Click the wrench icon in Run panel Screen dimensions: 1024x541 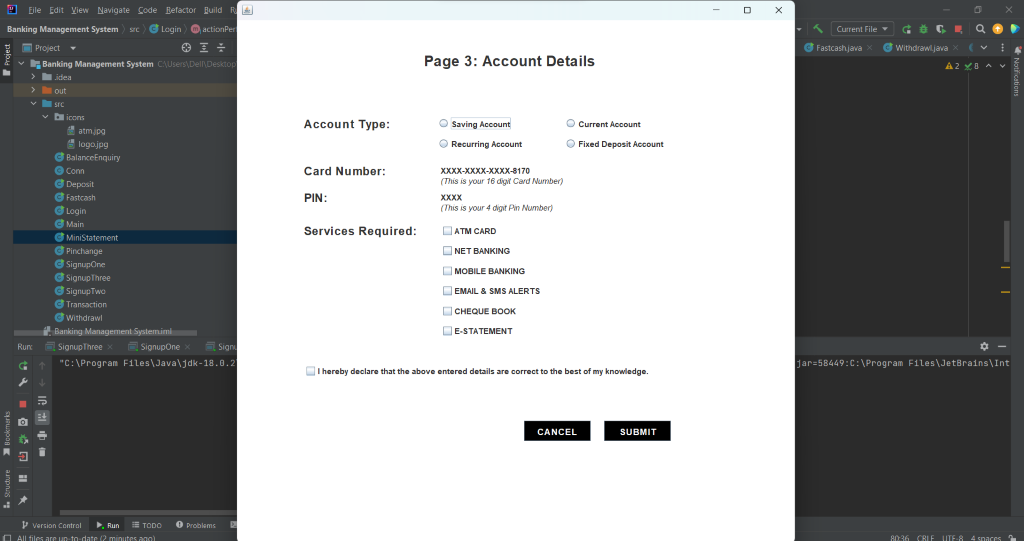23,382
